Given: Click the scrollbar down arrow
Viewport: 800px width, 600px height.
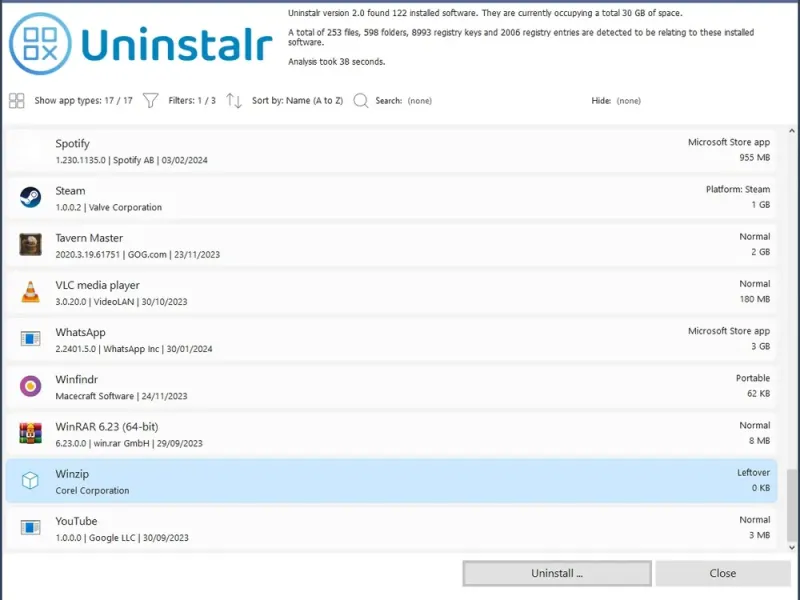Looking at the screenshot, I should pyautogui.click(x=792, y=547).
